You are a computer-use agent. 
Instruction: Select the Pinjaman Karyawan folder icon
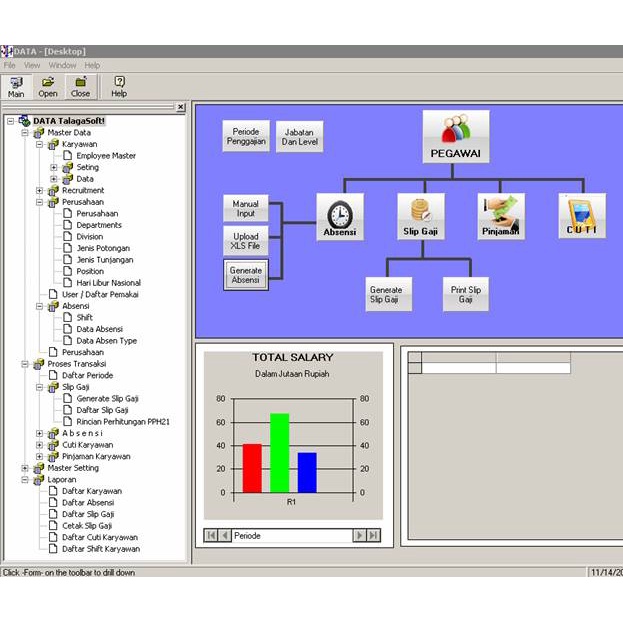(x=53, y=457)
